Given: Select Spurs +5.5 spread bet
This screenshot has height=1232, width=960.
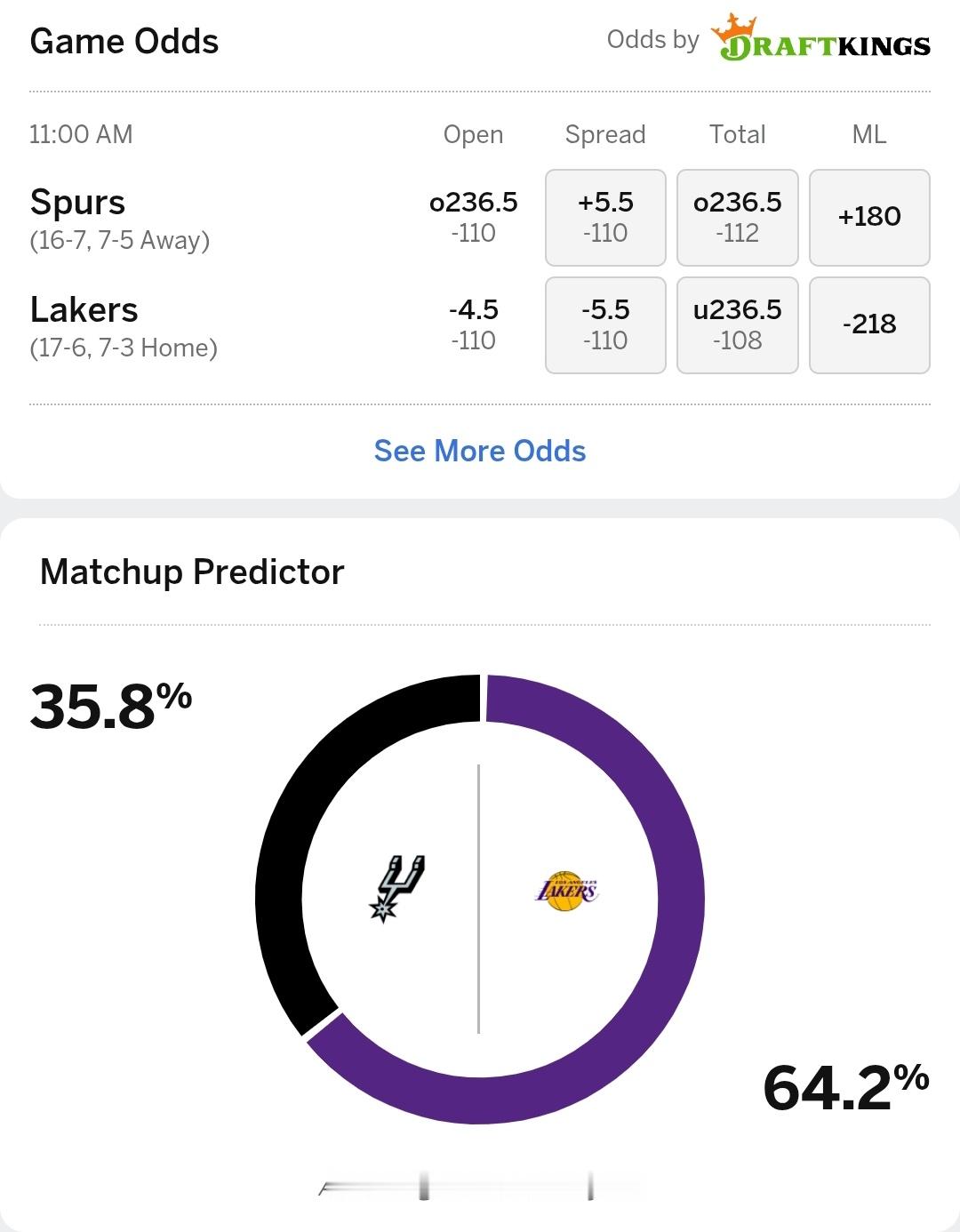Looking at the screenshot, I should pyautogui.click(x=605, y=218).
